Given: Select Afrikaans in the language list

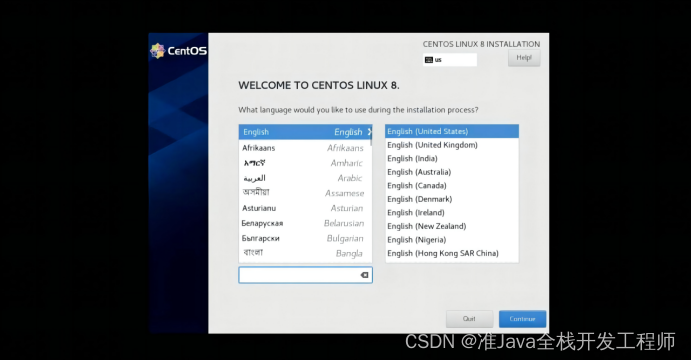Looking at the screenshot, I should pos(305,148).
